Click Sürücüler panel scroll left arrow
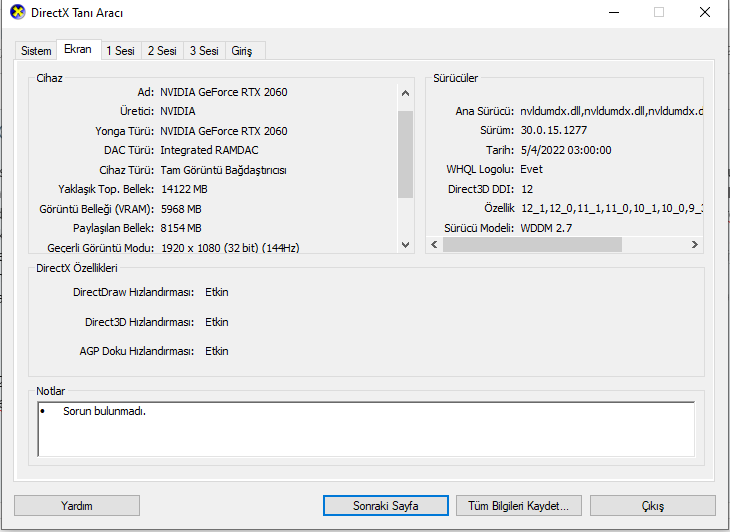The height and width of the screenshot is (532, 730). [x=434, y=244]
